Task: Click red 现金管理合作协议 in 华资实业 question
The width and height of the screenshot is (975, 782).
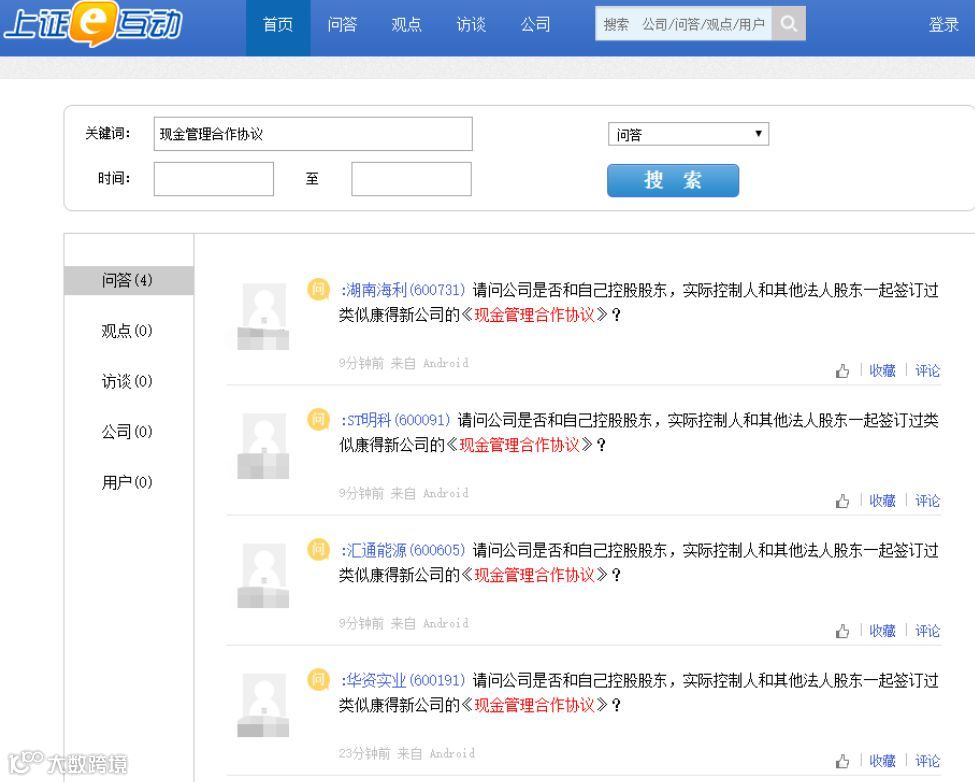Action: click(535, 705)
